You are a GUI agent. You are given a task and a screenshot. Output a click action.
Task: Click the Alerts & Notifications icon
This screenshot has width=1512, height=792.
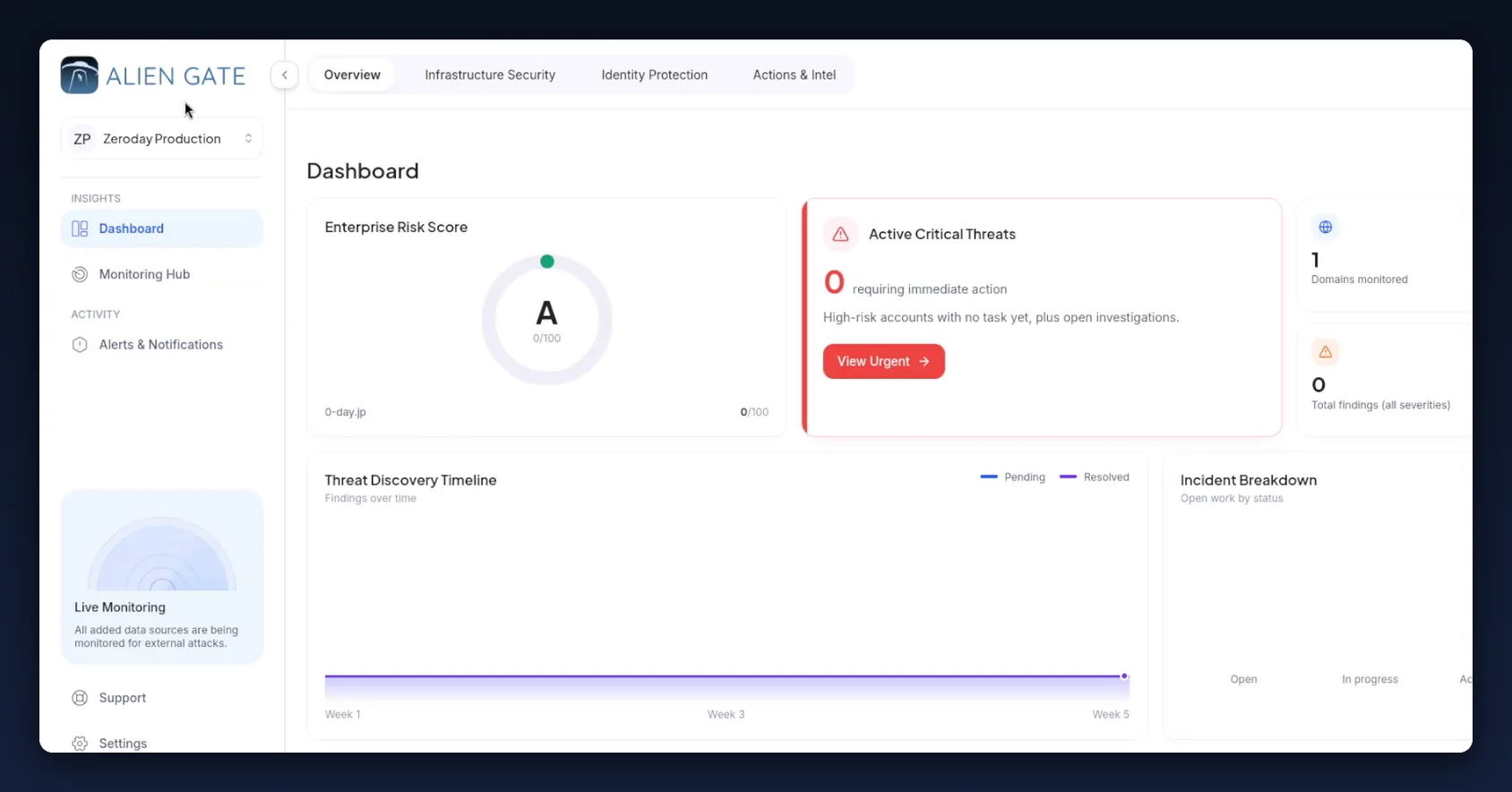80,345
